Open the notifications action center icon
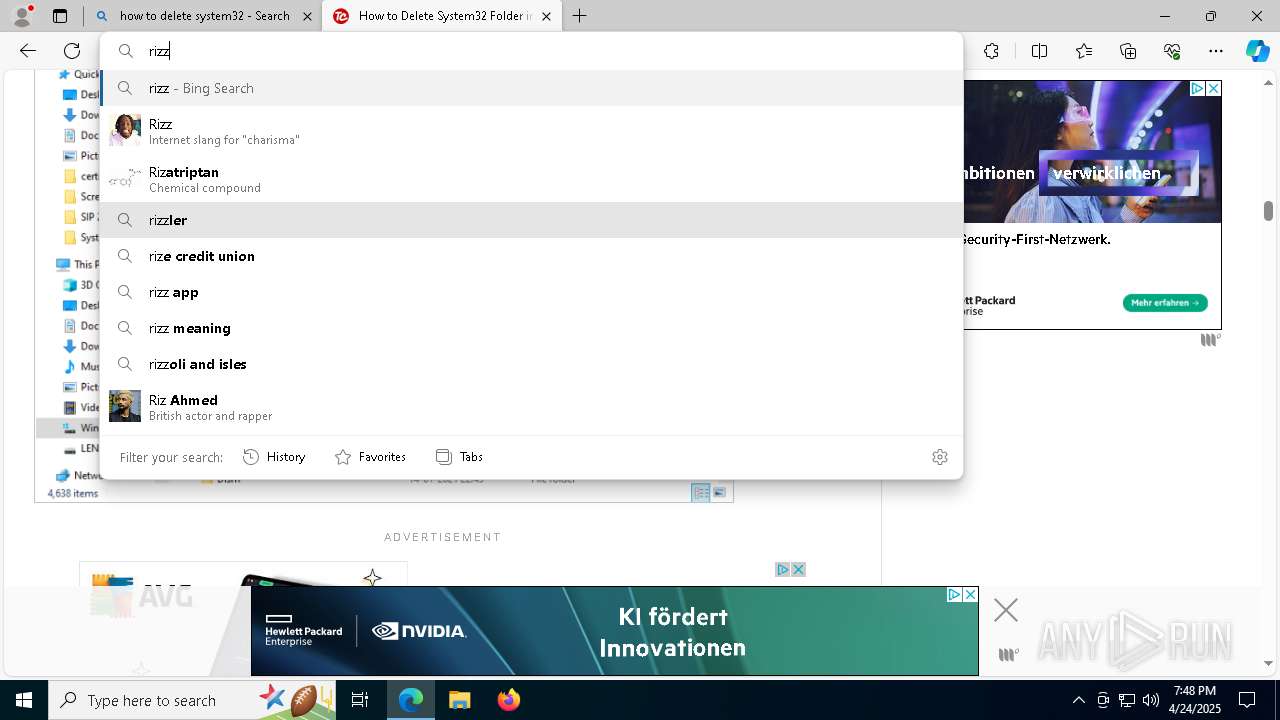This screenshot has width=1280, height=720. click(1247, 700)
